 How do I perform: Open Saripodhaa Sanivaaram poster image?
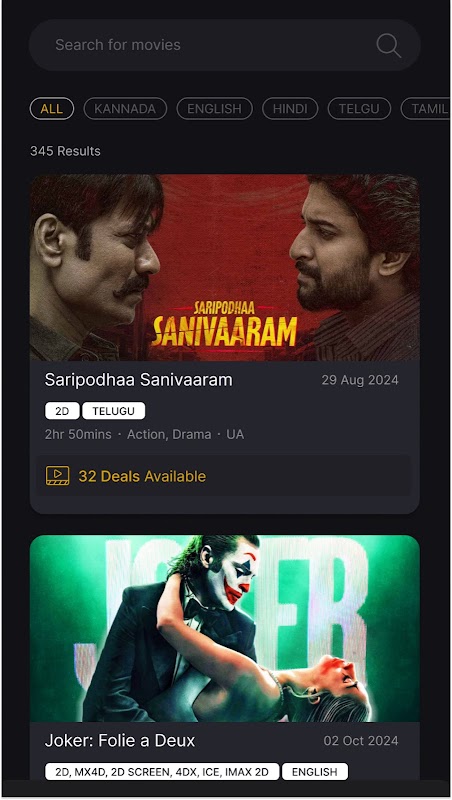[x=225, y=268]
